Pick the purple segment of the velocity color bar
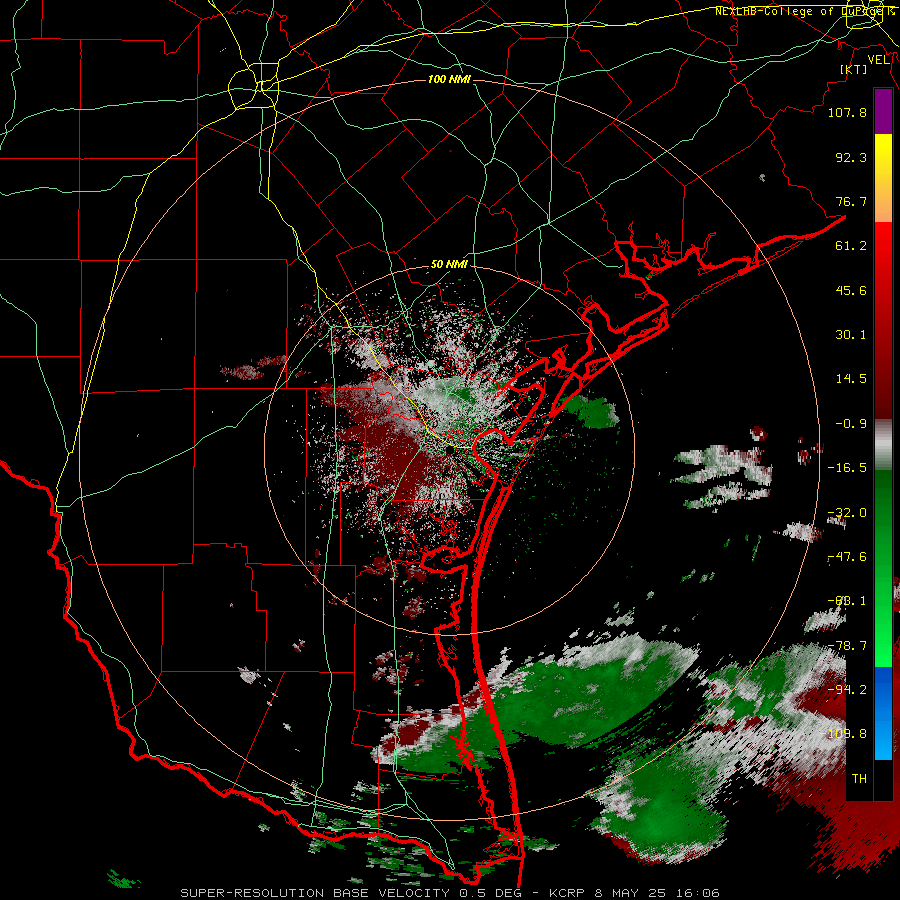Viewport: 900px width, 900px height. [x=883, y=111]
